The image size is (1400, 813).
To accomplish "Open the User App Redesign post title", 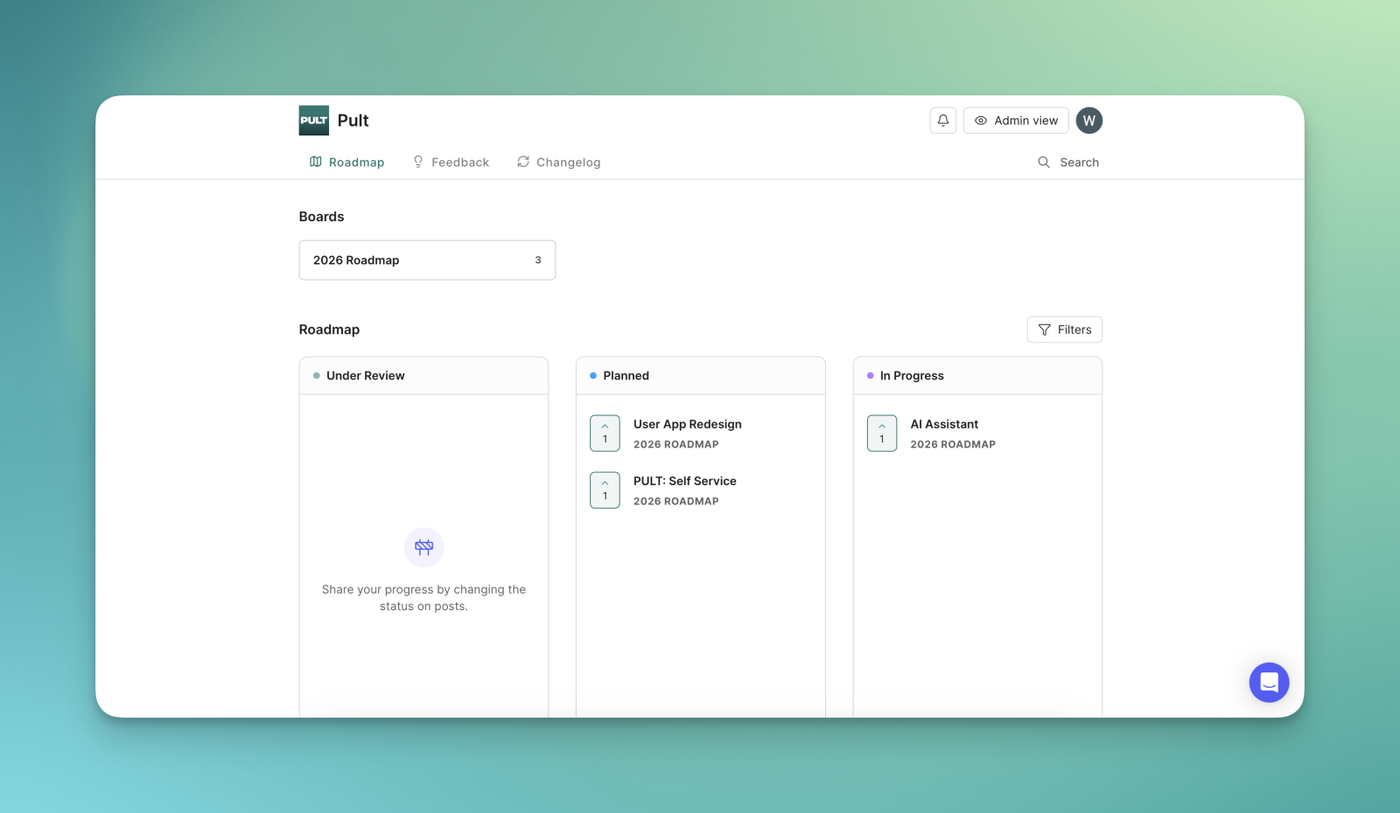I will (x=687, y=424).
